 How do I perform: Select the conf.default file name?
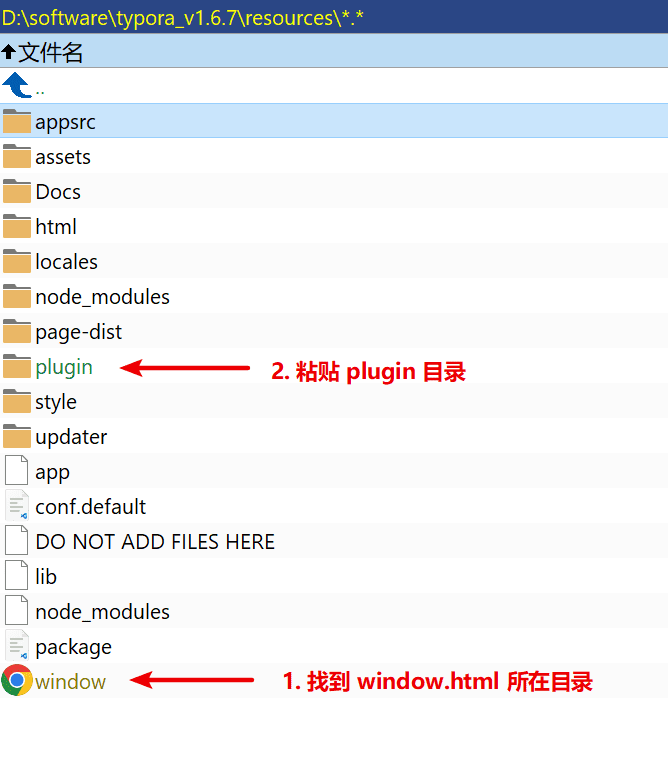tap(90, 507)
